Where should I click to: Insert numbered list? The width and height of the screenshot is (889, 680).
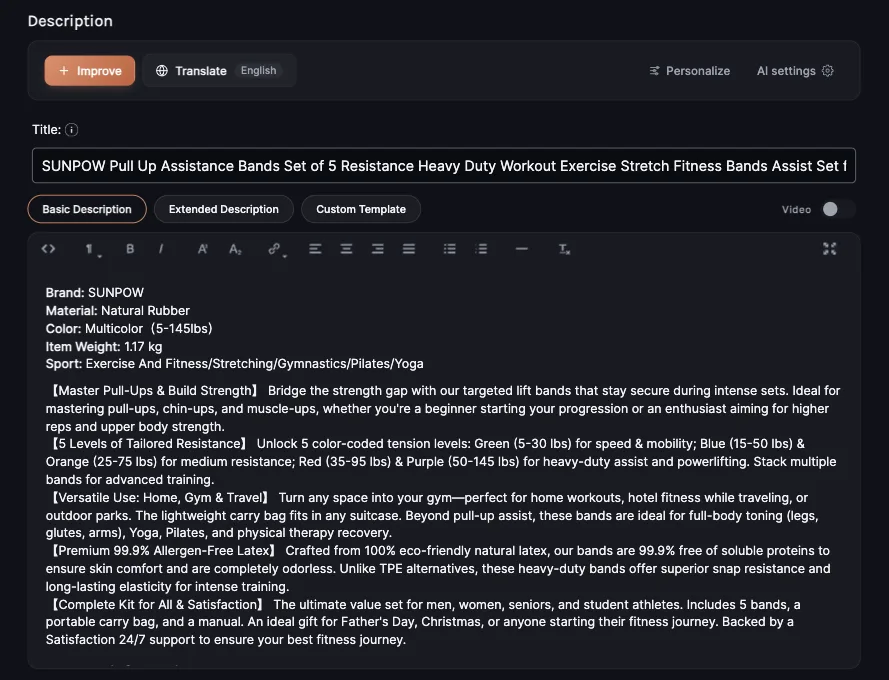pyautogui.click(x=481, y=249)
